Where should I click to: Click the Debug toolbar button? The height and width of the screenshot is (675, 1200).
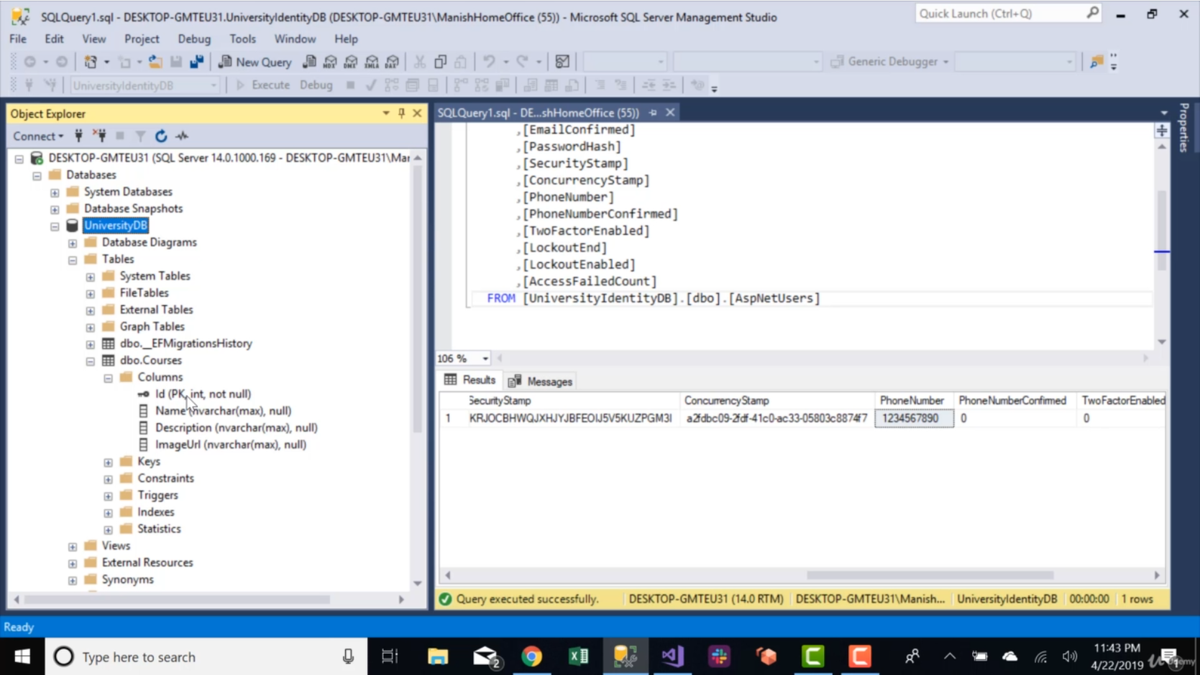click(x=316, y=85)
